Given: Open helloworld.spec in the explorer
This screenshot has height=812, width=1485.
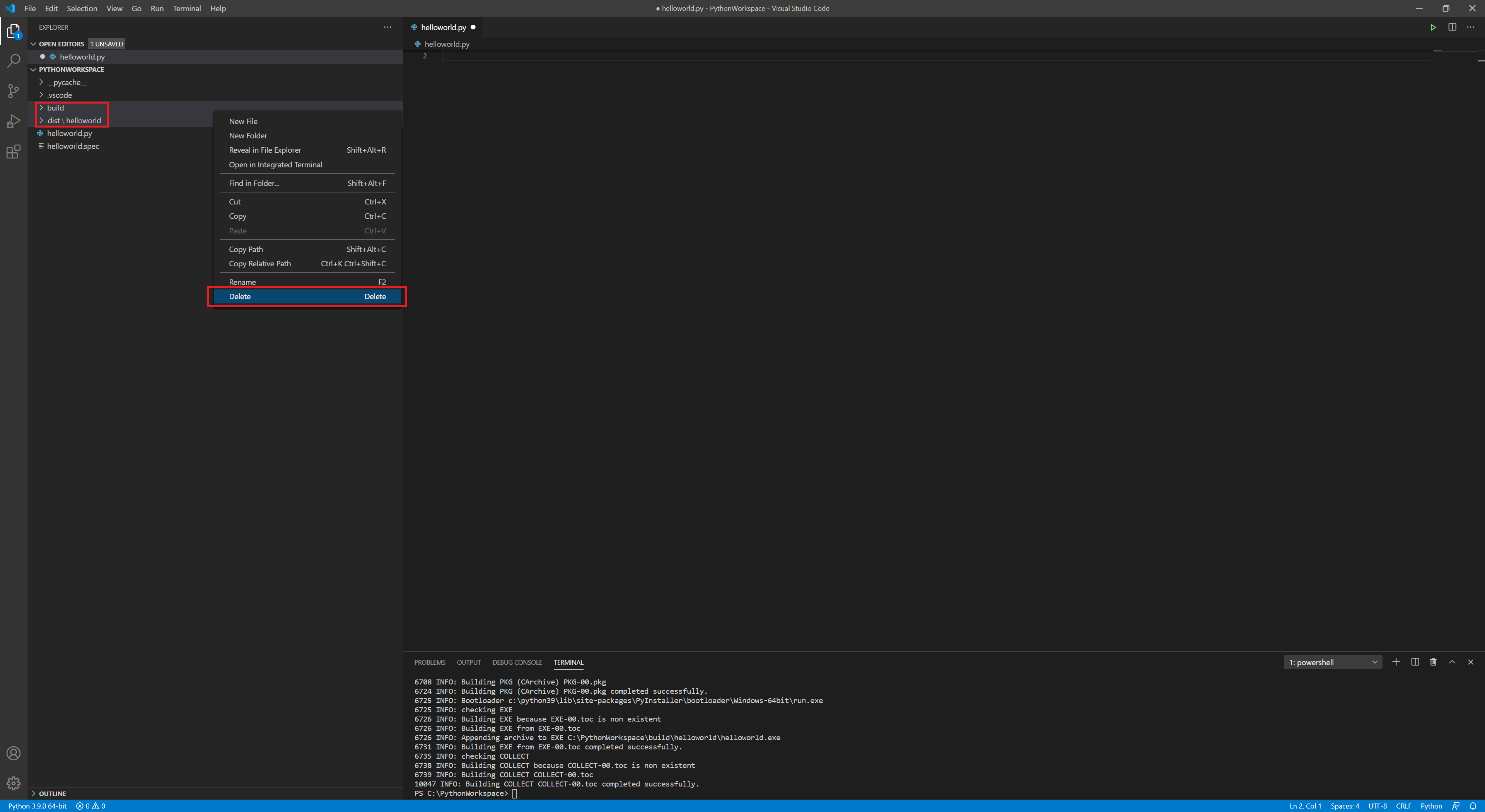Looking at the screenshot, I should point(73,146).
